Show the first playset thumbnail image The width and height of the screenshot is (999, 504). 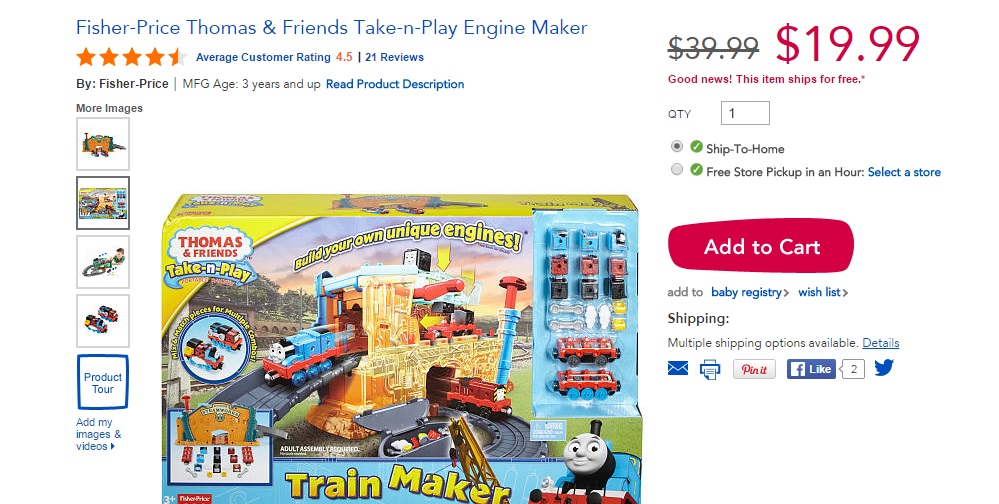tap(103, 144)
